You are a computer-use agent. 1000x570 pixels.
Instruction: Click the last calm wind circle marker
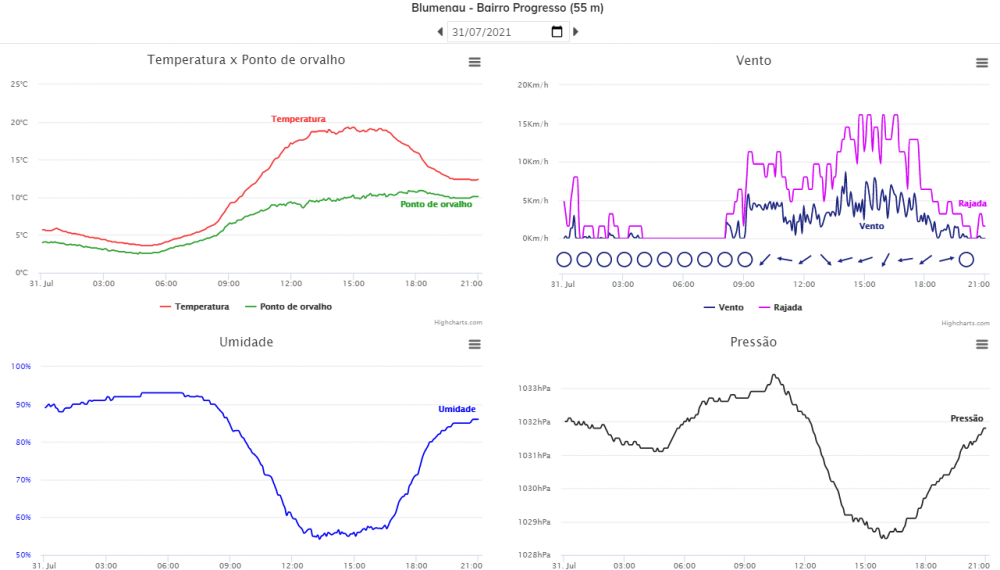(x=966, y=260)
